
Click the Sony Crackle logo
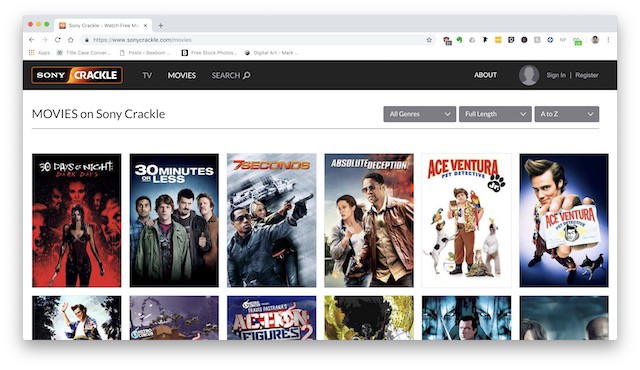click(77, 75)
